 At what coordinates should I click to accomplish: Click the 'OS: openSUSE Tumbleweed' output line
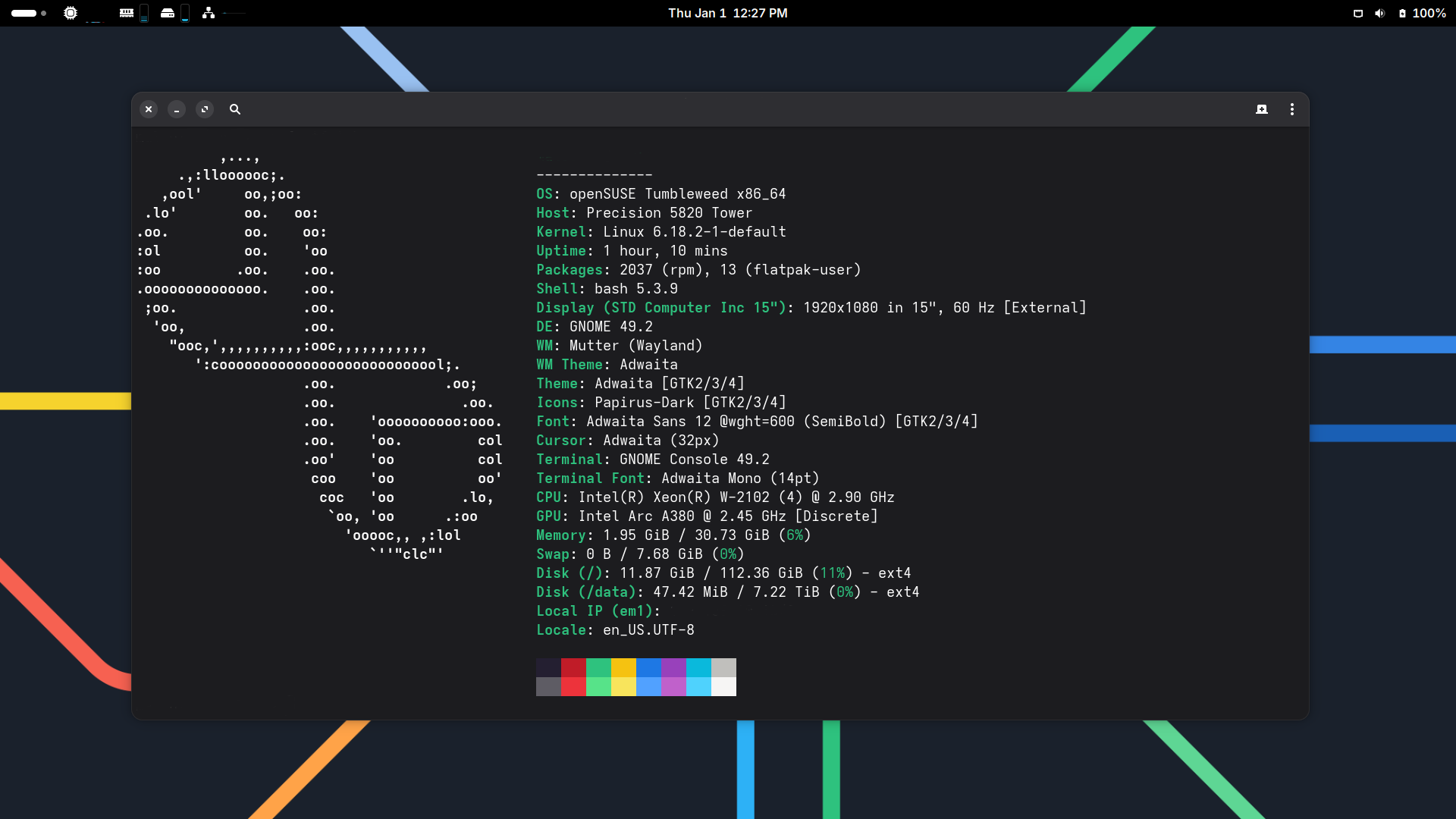(x=661, y=194)
